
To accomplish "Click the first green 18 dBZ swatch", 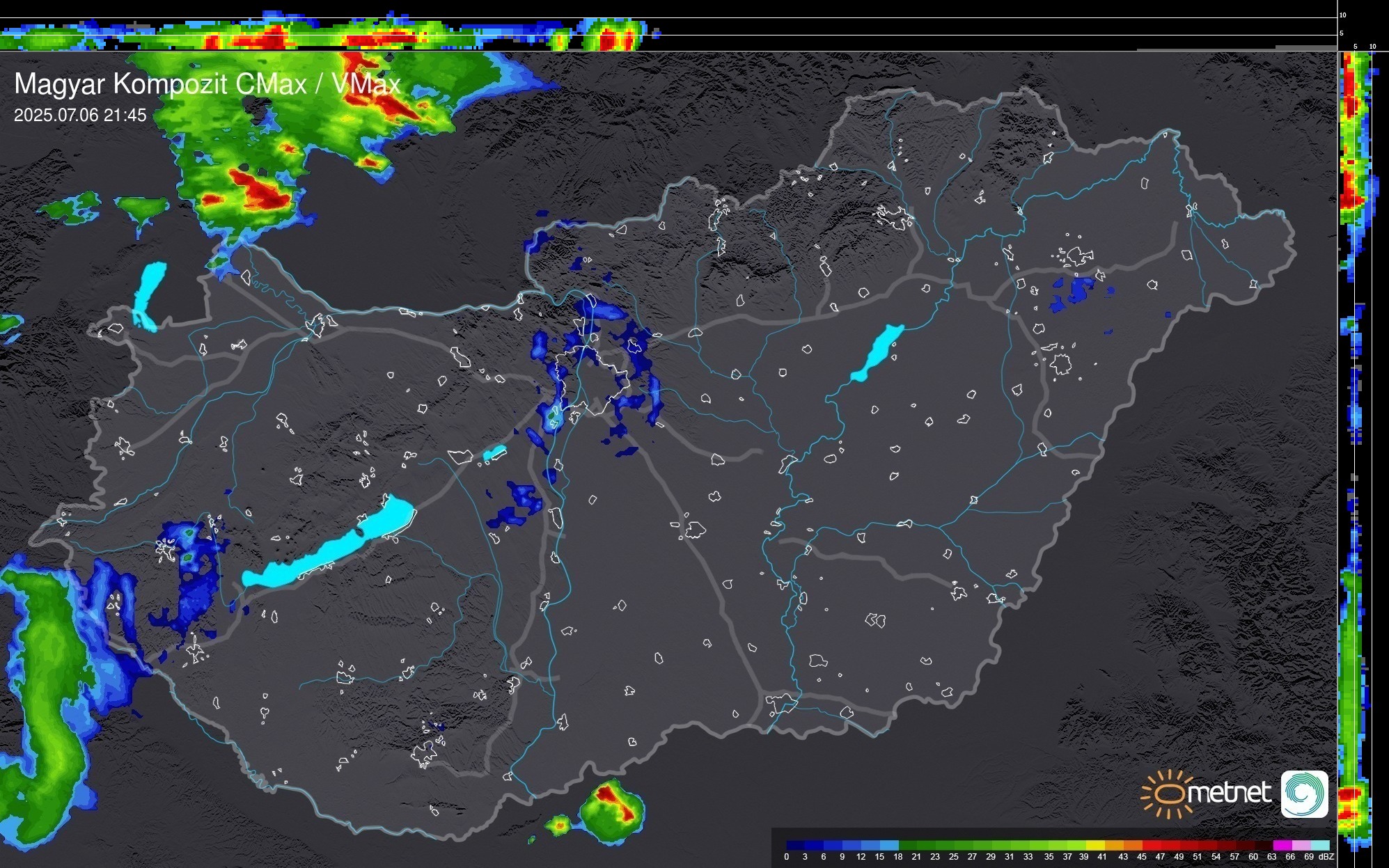I will click(907, 845).
